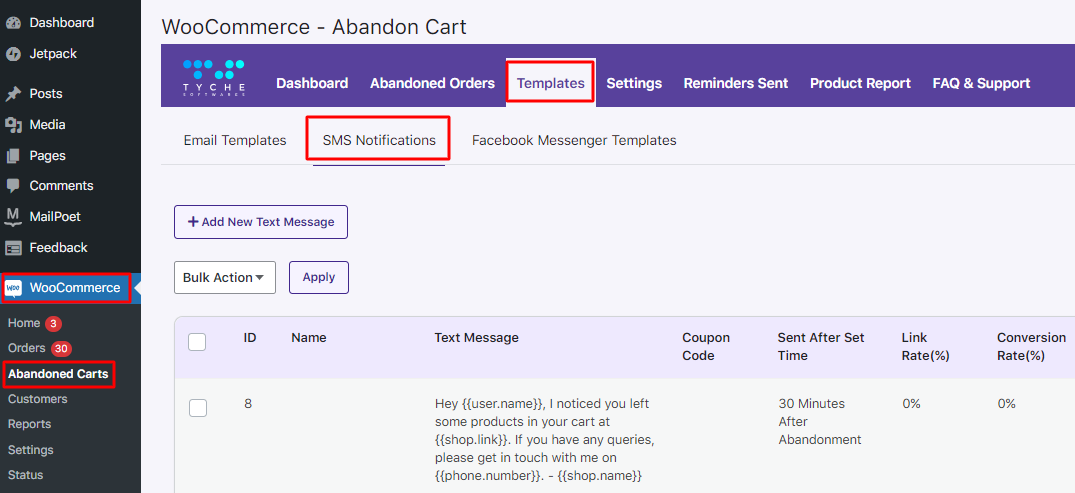
Task: Click the Pages icon in sidebar
Action: coord(13,156)
